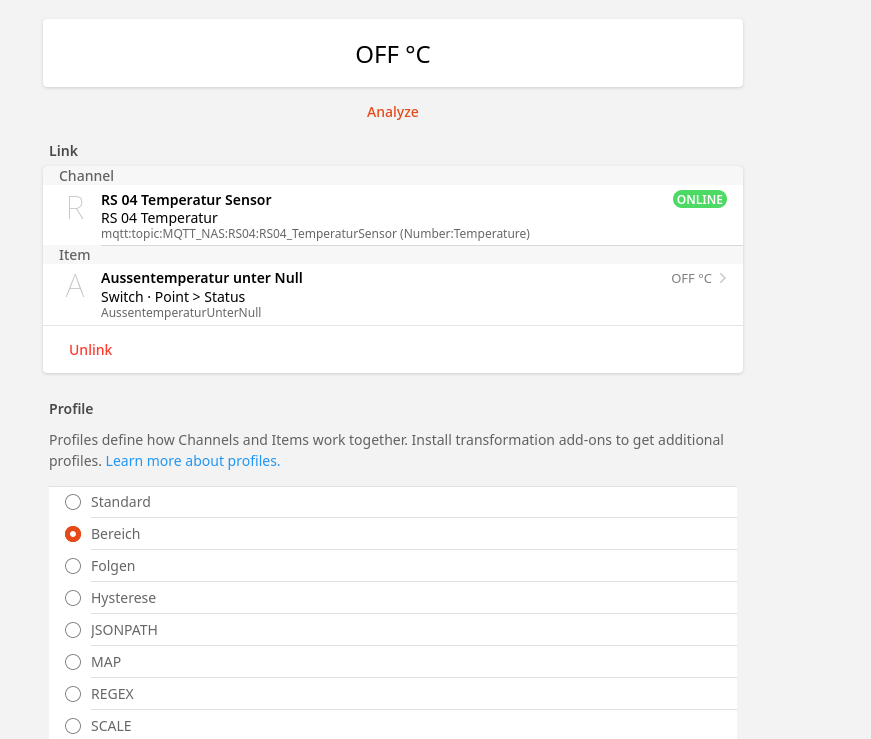Expand the Aussentemperatur item chevron arrow

pos(723,278)
